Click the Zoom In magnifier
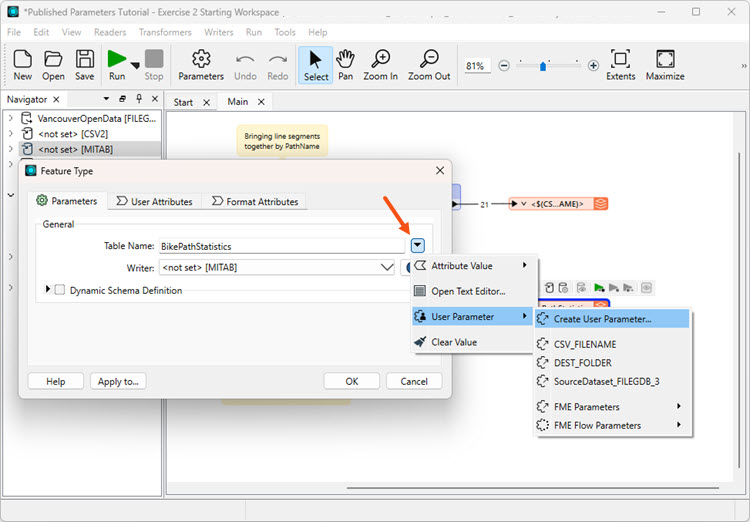The image size is (750, 522). pyautogui.click(x=381, y=65)
